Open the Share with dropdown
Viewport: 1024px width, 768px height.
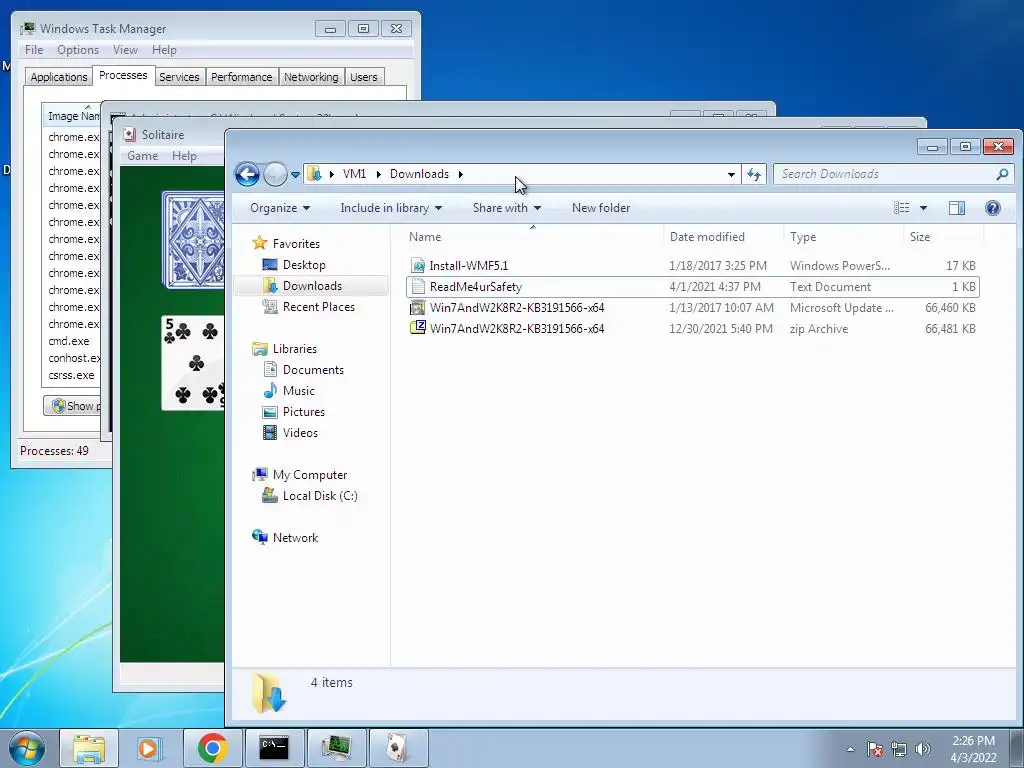(x=507, y=208)
